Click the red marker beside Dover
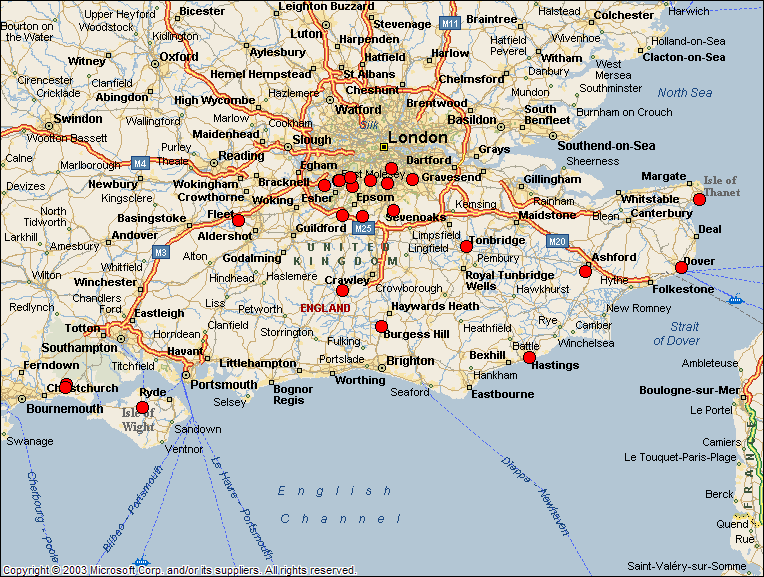 click(681, 267)
